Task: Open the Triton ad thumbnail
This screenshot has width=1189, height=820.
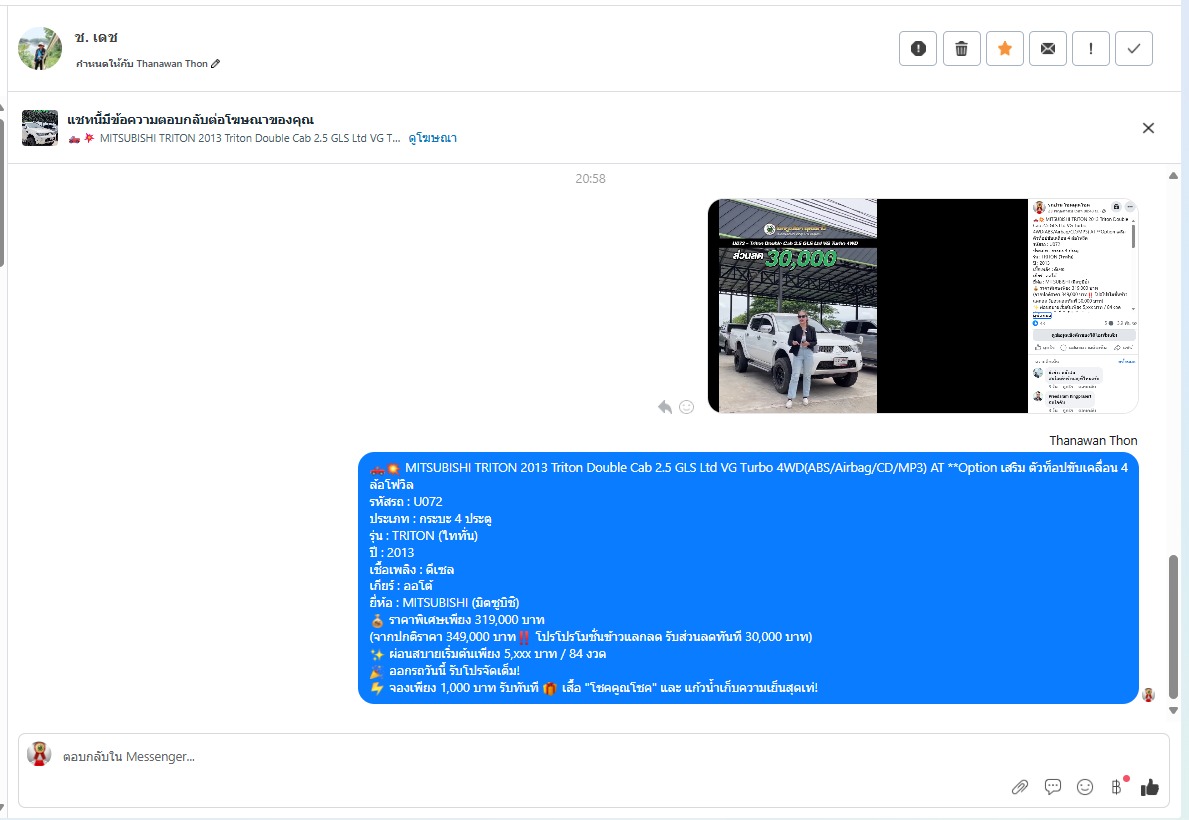Action: [x=39, y=128]
